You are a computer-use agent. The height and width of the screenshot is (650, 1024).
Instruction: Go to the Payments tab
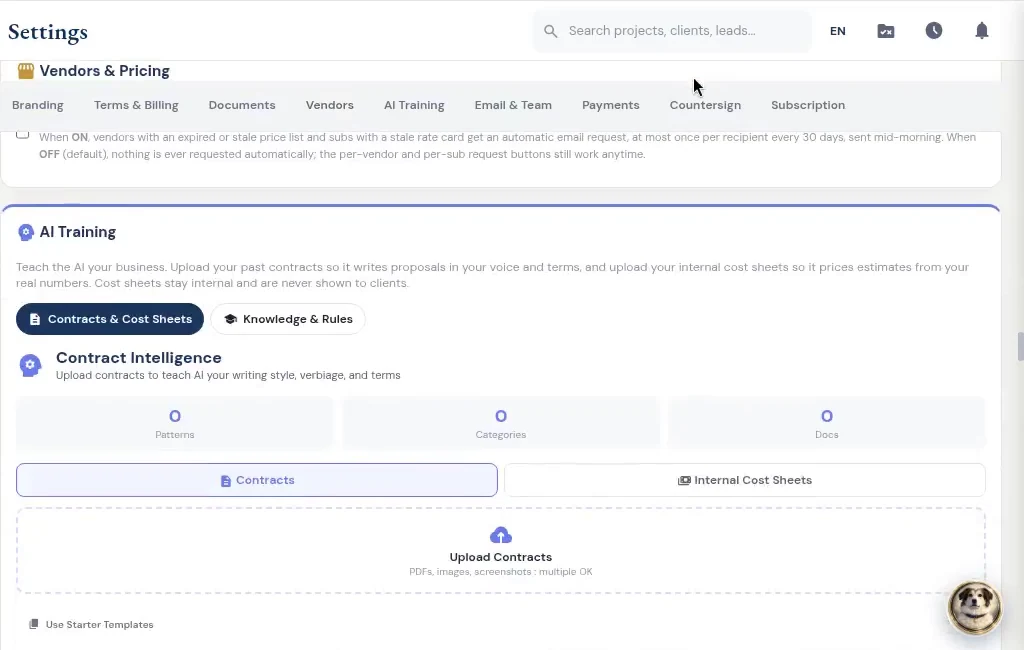tap(611, 105)
